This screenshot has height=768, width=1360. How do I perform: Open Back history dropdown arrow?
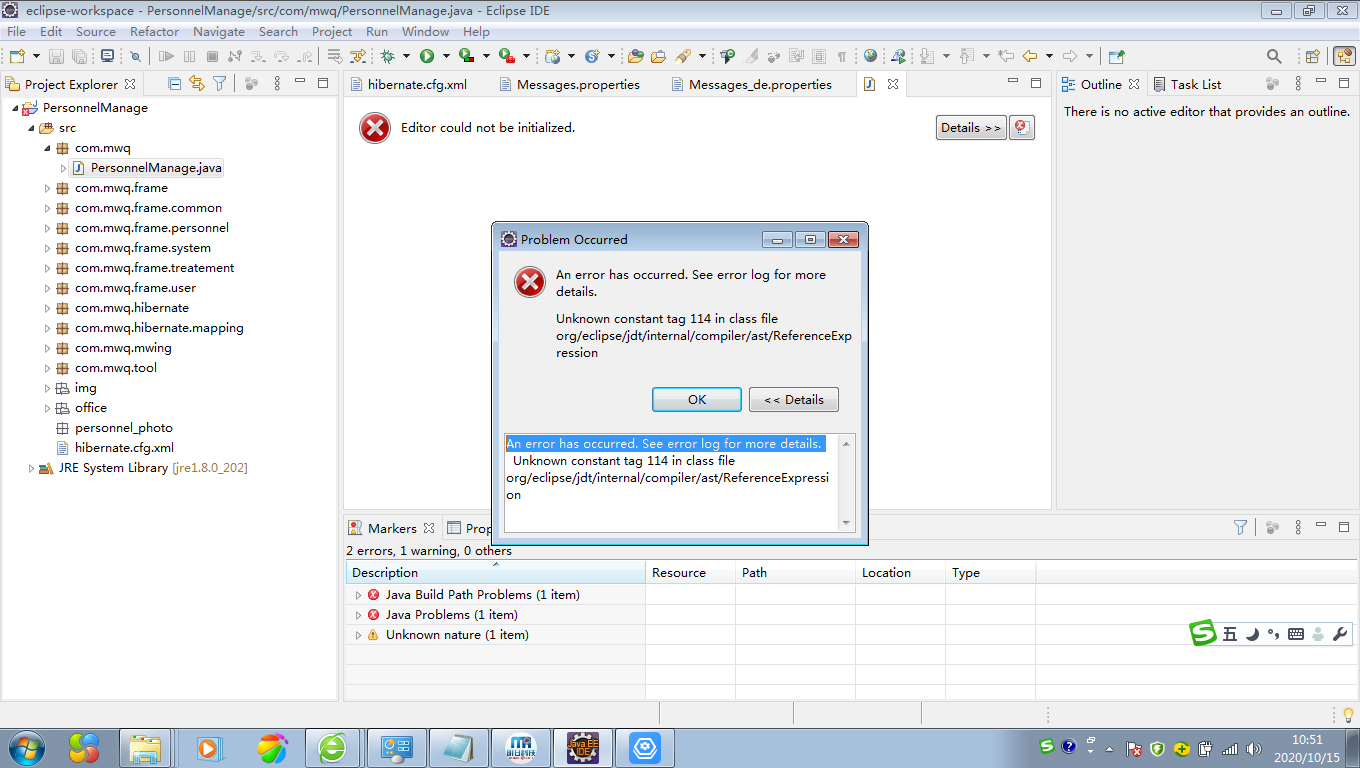(1049, 56)
